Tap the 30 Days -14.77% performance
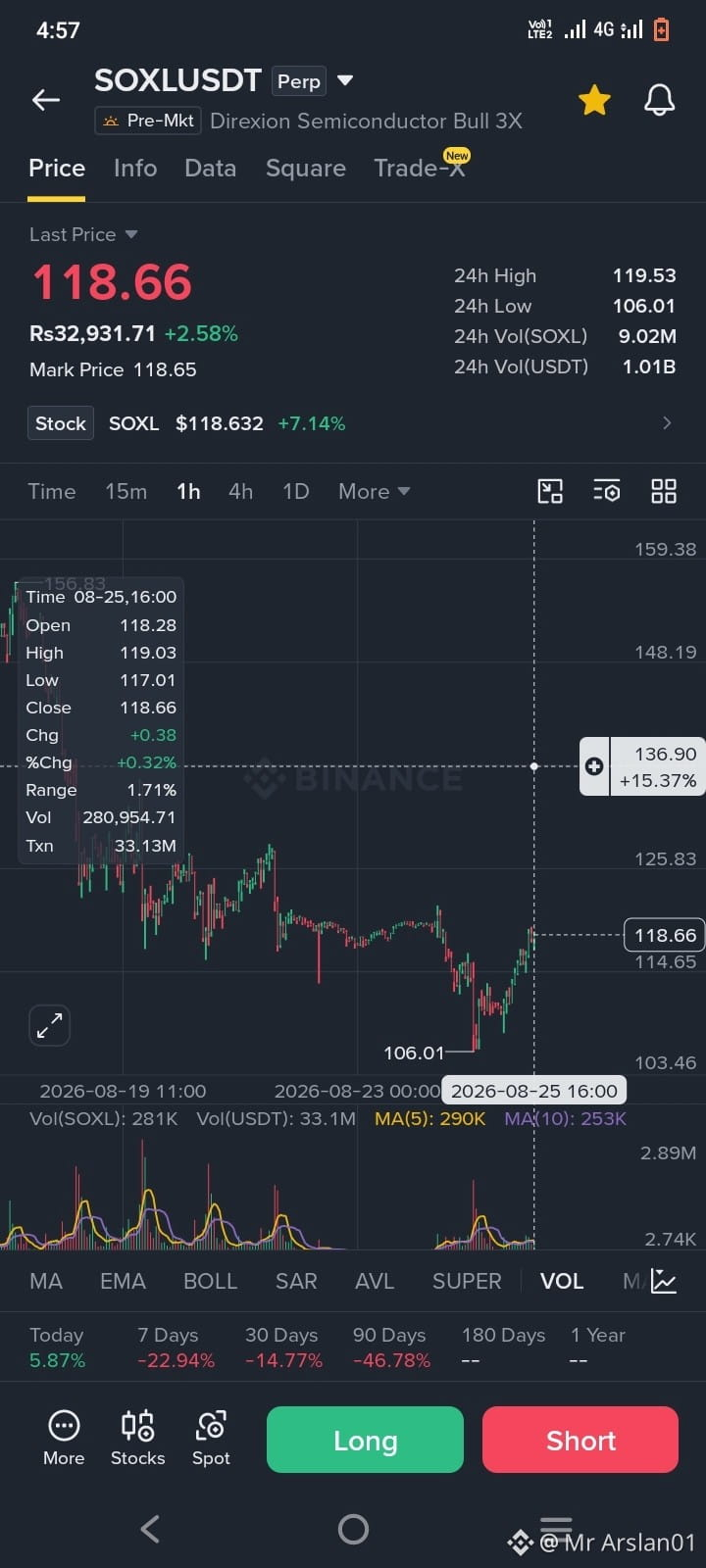Viewport: 706px width, 1568px height. tap(283, 1347)
